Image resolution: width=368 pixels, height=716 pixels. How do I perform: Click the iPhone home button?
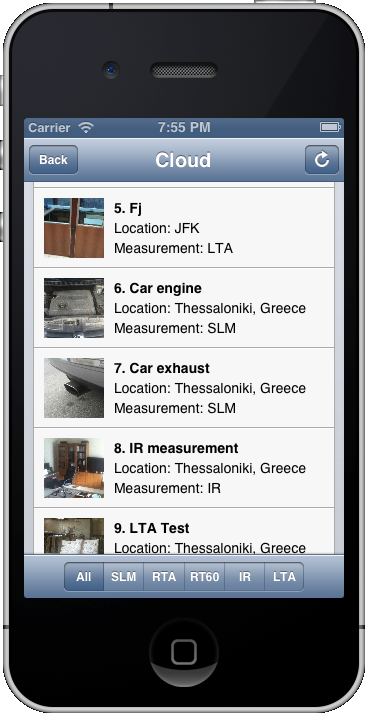pyautogui.click(x=184, y=652)
